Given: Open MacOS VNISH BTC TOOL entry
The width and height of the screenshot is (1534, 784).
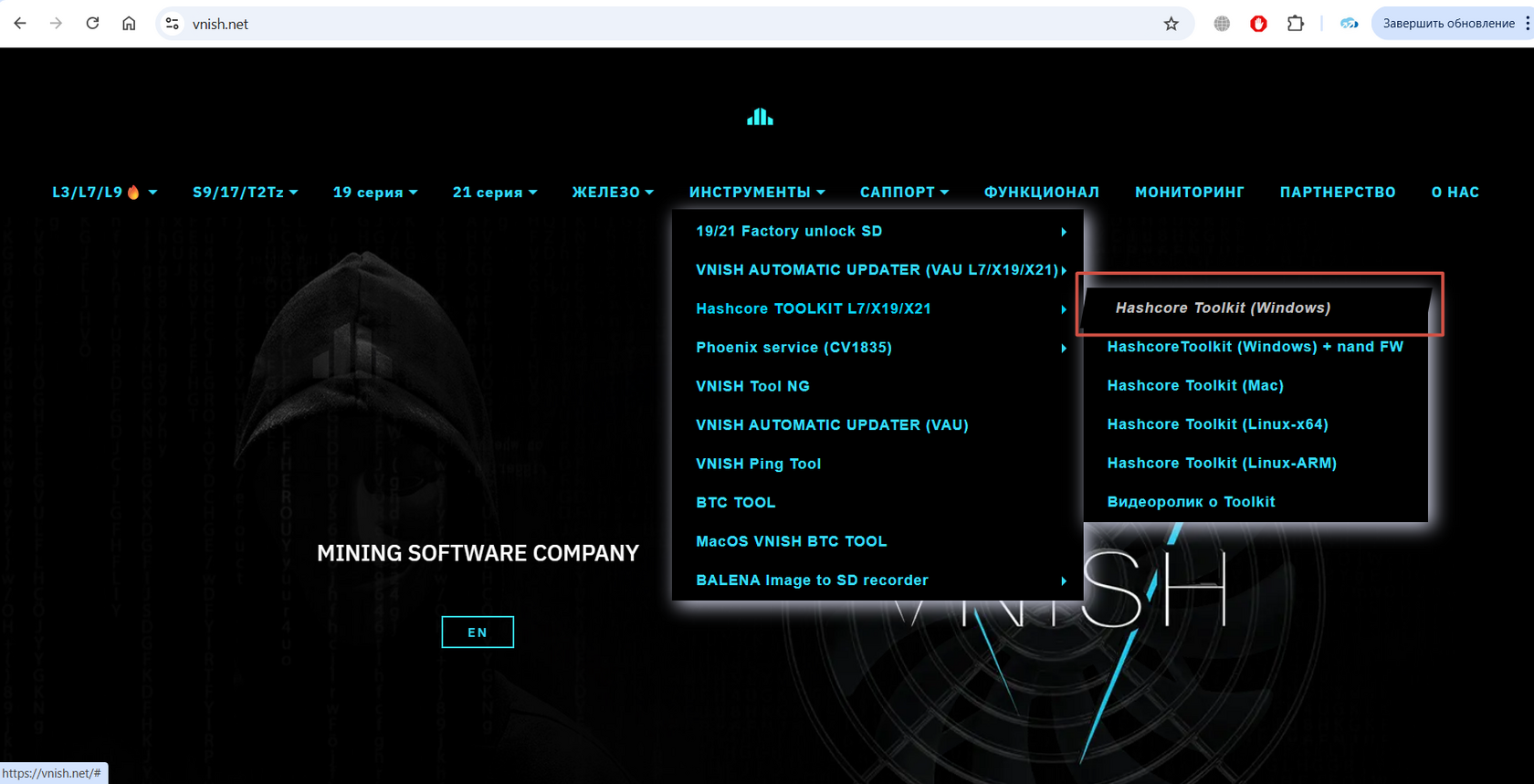Looking at the screenshot, I should [x=877, y=542].
